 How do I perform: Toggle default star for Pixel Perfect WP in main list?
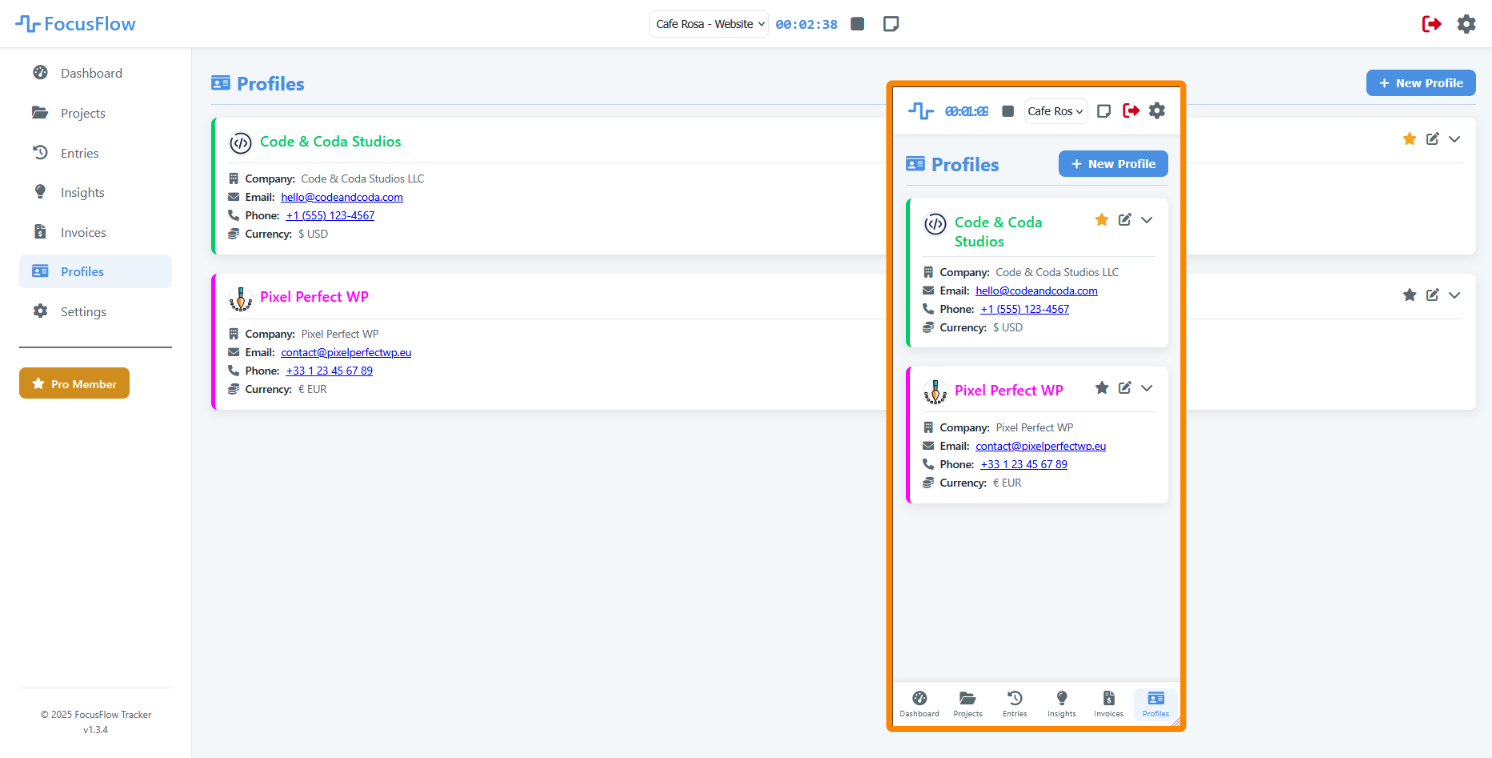point(1409,295)
